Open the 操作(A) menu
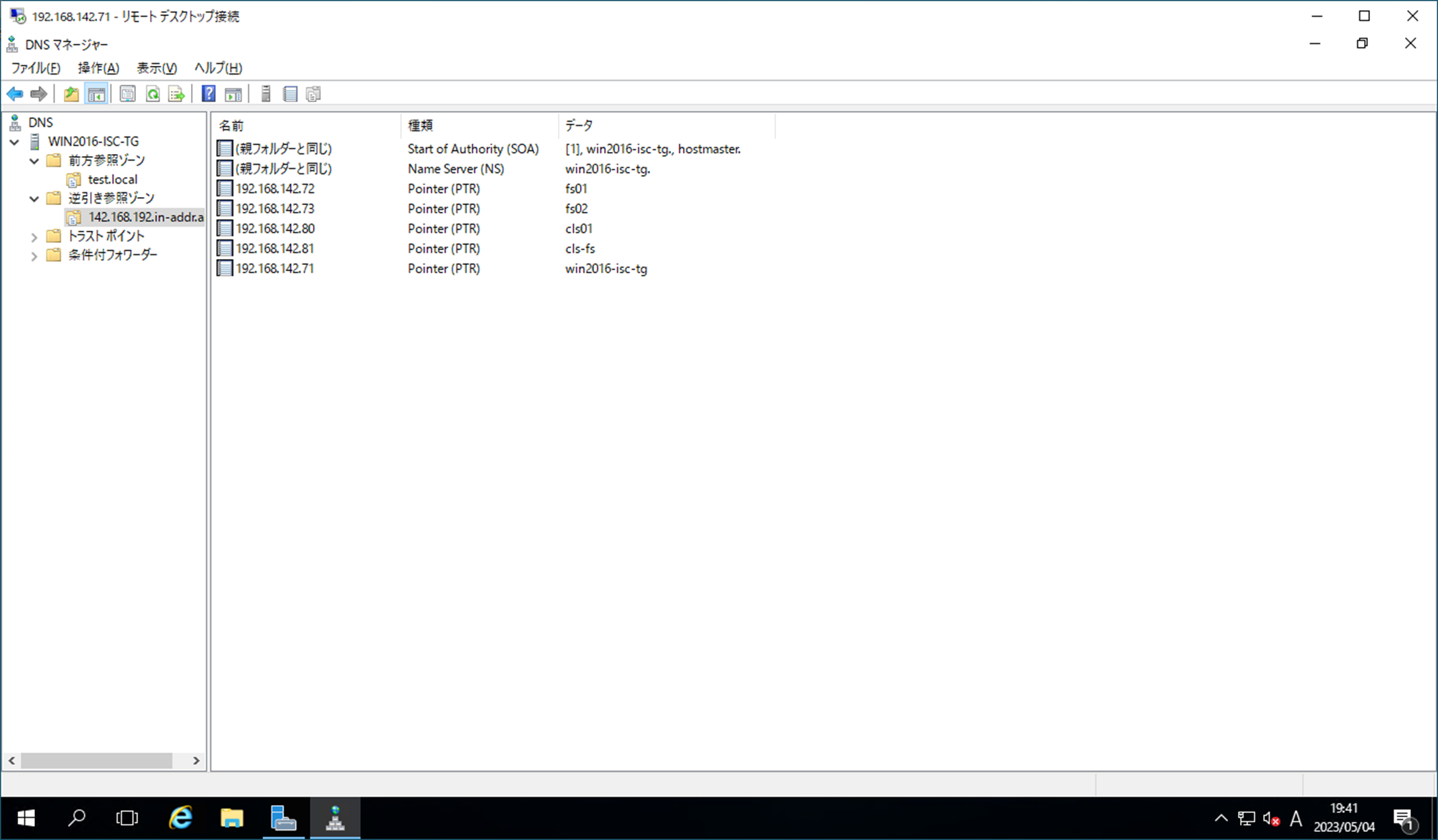The height and width of the screenshot is (840, 1438). coord(98,68)
